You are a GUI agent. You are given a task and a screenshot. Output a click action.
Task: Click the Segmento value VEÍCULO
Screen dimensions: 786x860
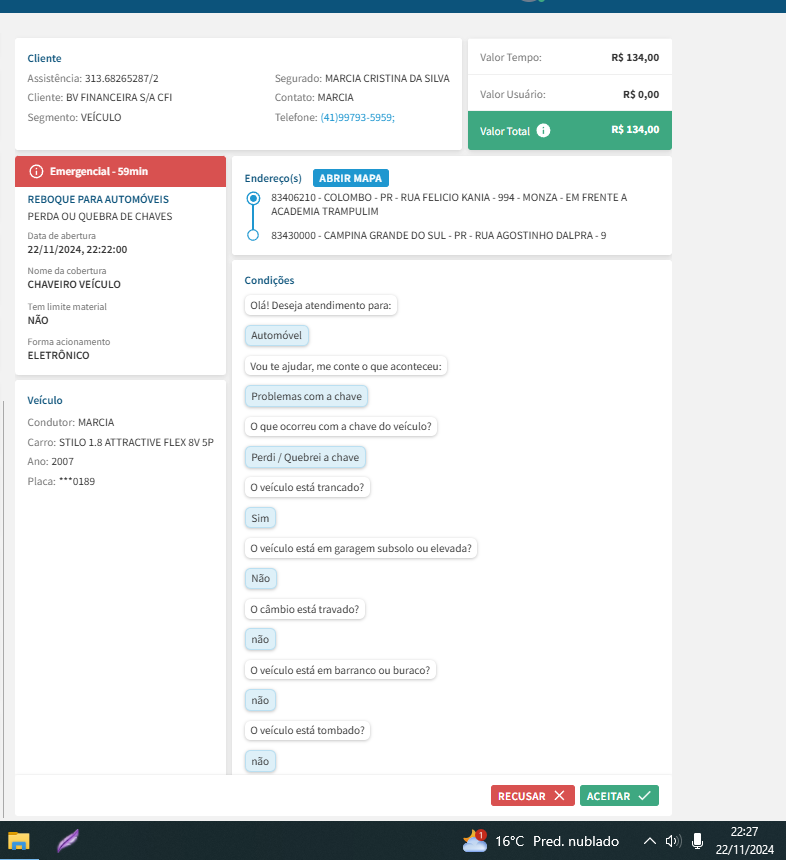tap(101, 117)
